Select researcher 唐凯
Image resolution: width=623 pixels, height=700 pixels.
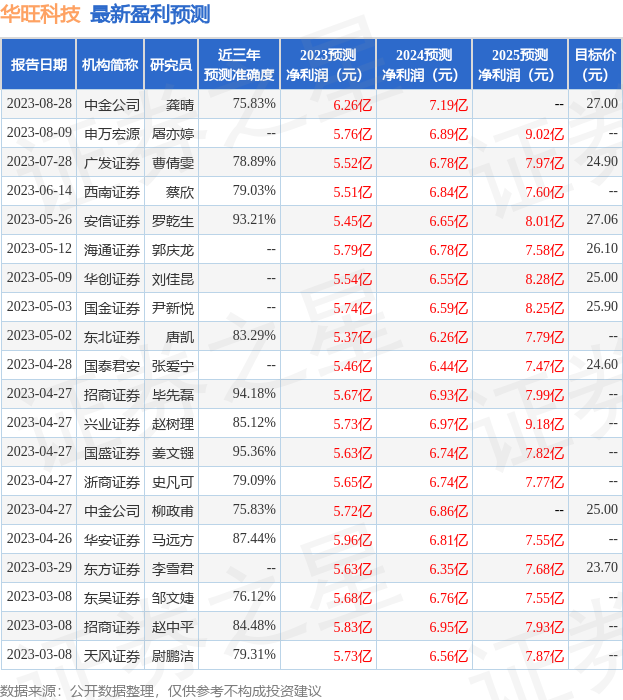click(x=180, y=337)
